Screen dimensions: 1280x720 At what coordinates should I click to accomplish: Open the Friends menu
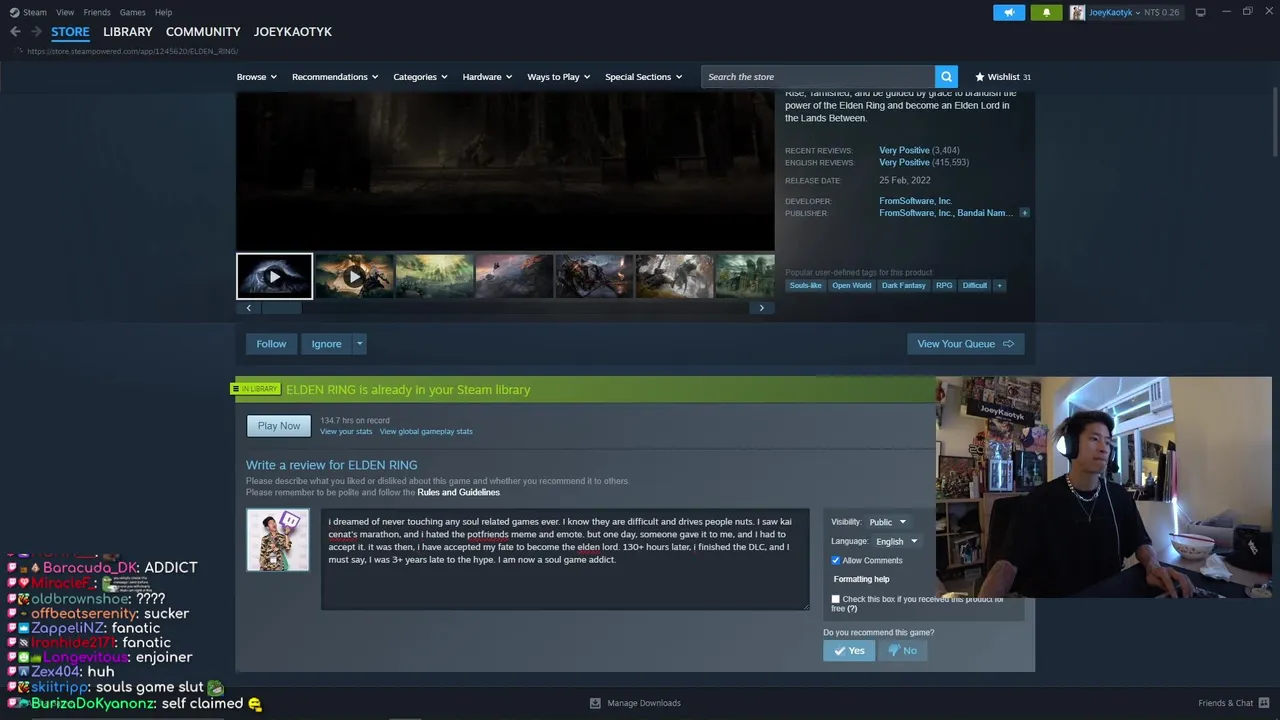(97, 12)
